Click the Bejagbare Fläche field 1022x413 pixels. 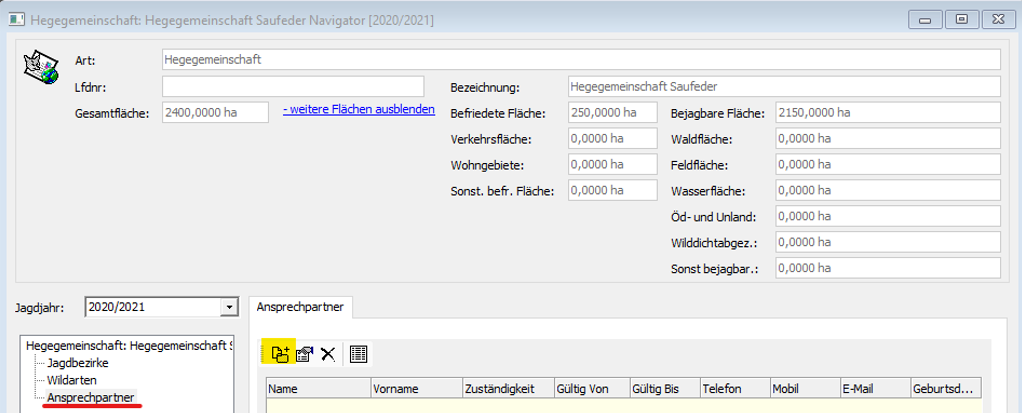click(x=886, y=113)
